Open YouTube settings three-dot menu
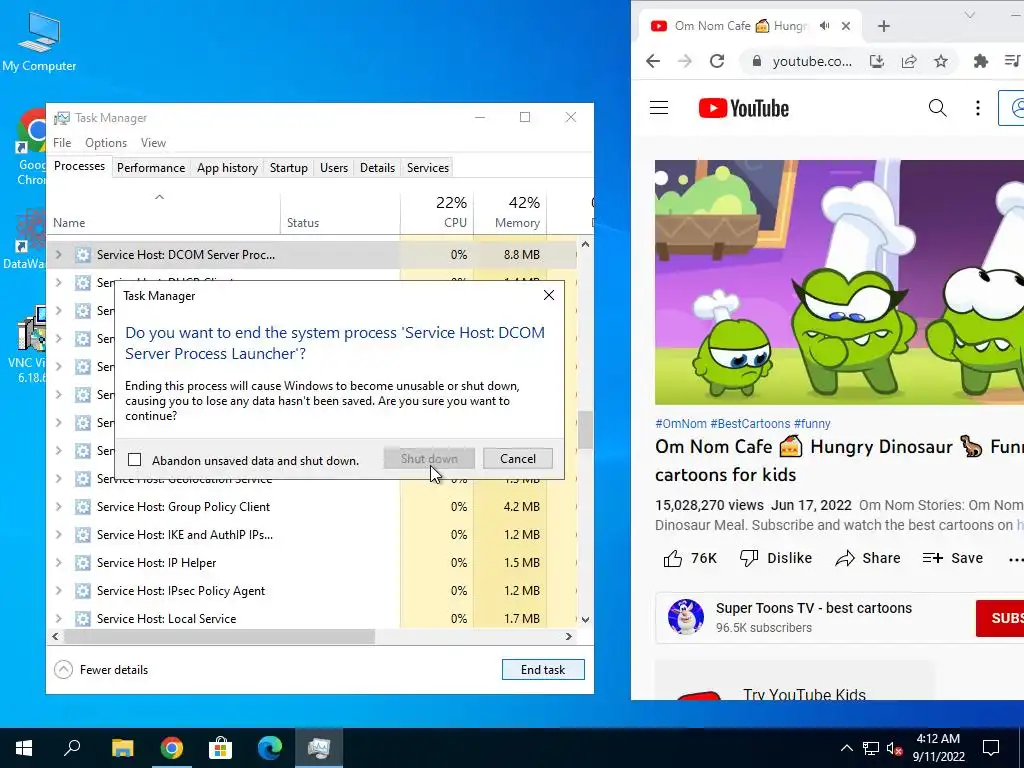 coord(978,108)
